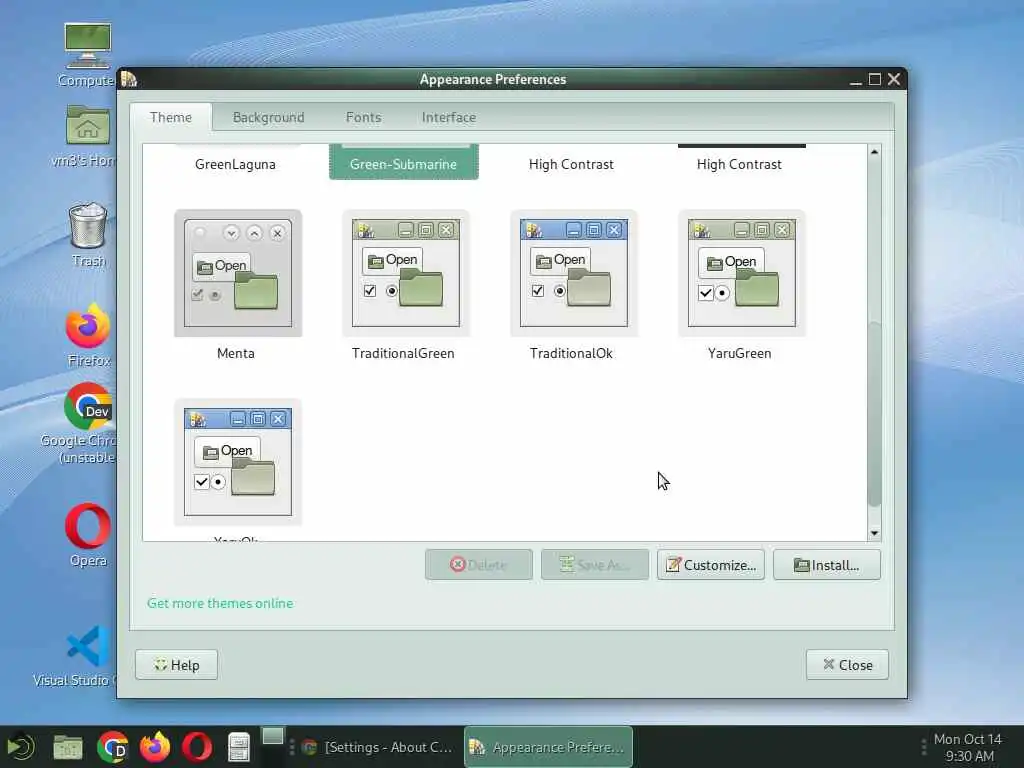Close the Appearance Preferences dialog
The height and width of the screenshot is (768, 1024).
847,665
